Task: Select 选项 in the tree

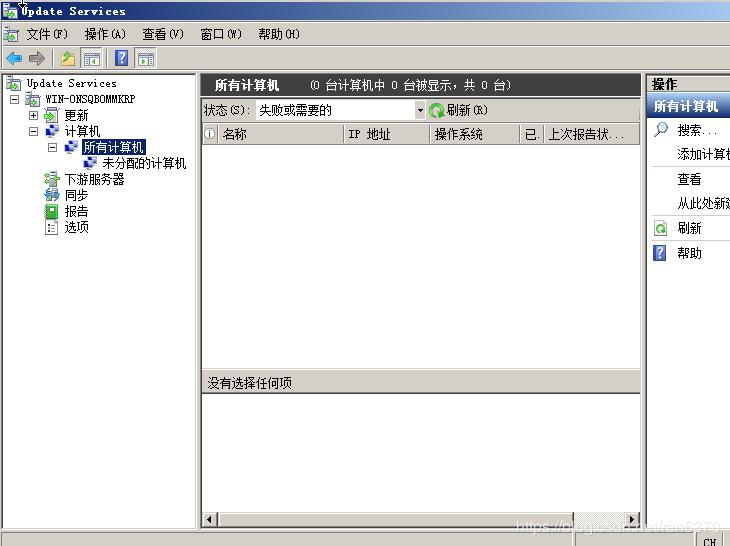Action: coord(76,227)
